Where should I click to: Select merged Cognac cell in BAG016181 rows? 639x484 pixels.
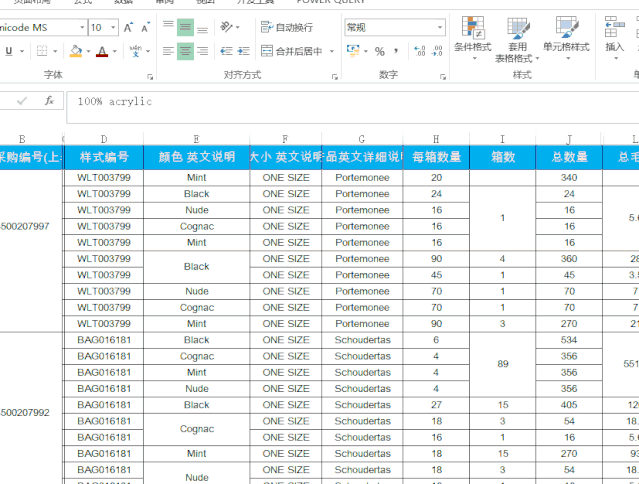[x=196, y=429]
